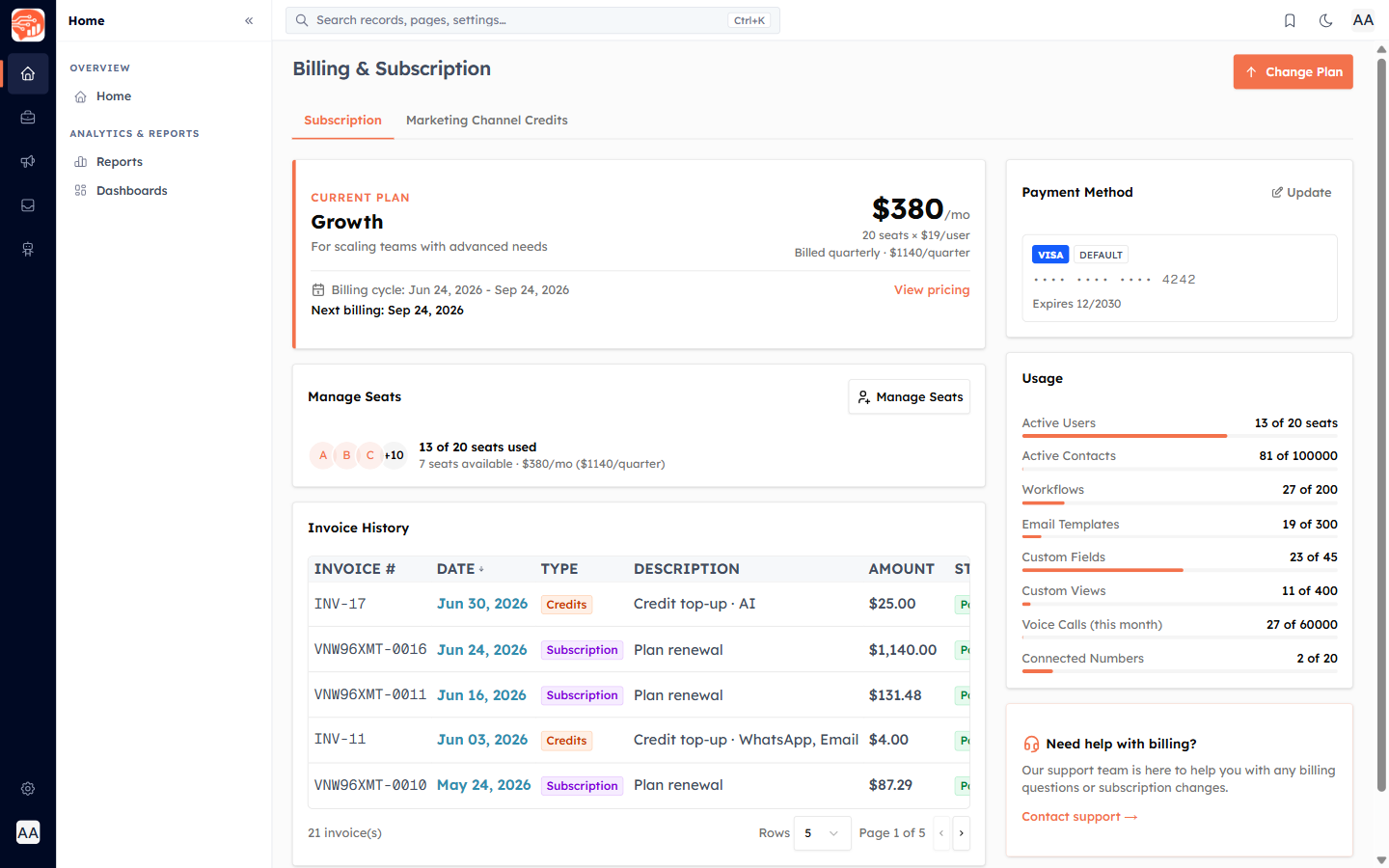The image size is (1389, 868).
Task: Click the +10 more seats avatar
Action: (394, 455)
